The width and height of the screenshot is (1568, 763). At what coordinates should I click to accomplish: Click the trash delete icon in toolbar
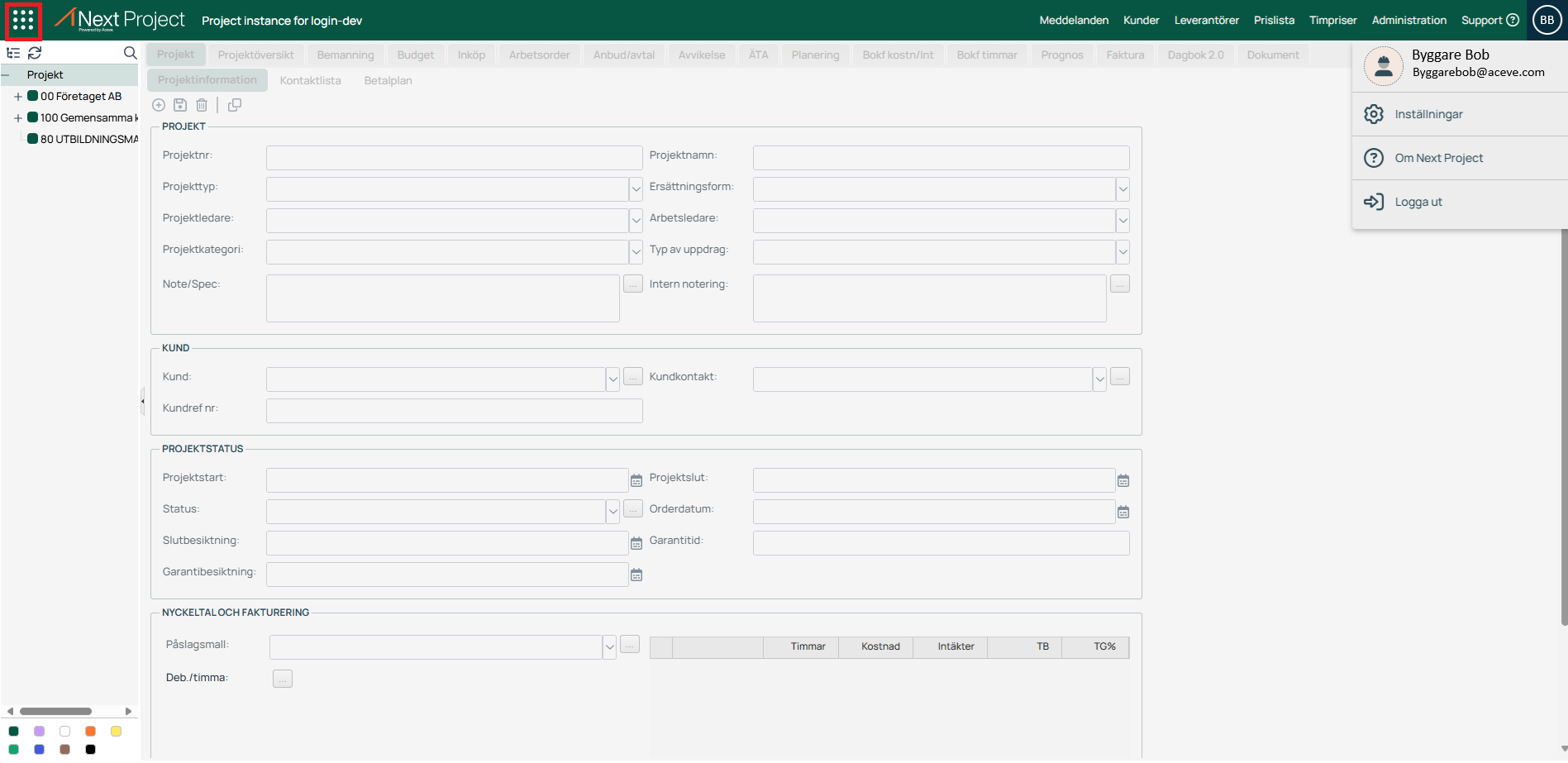click(202, 105)
